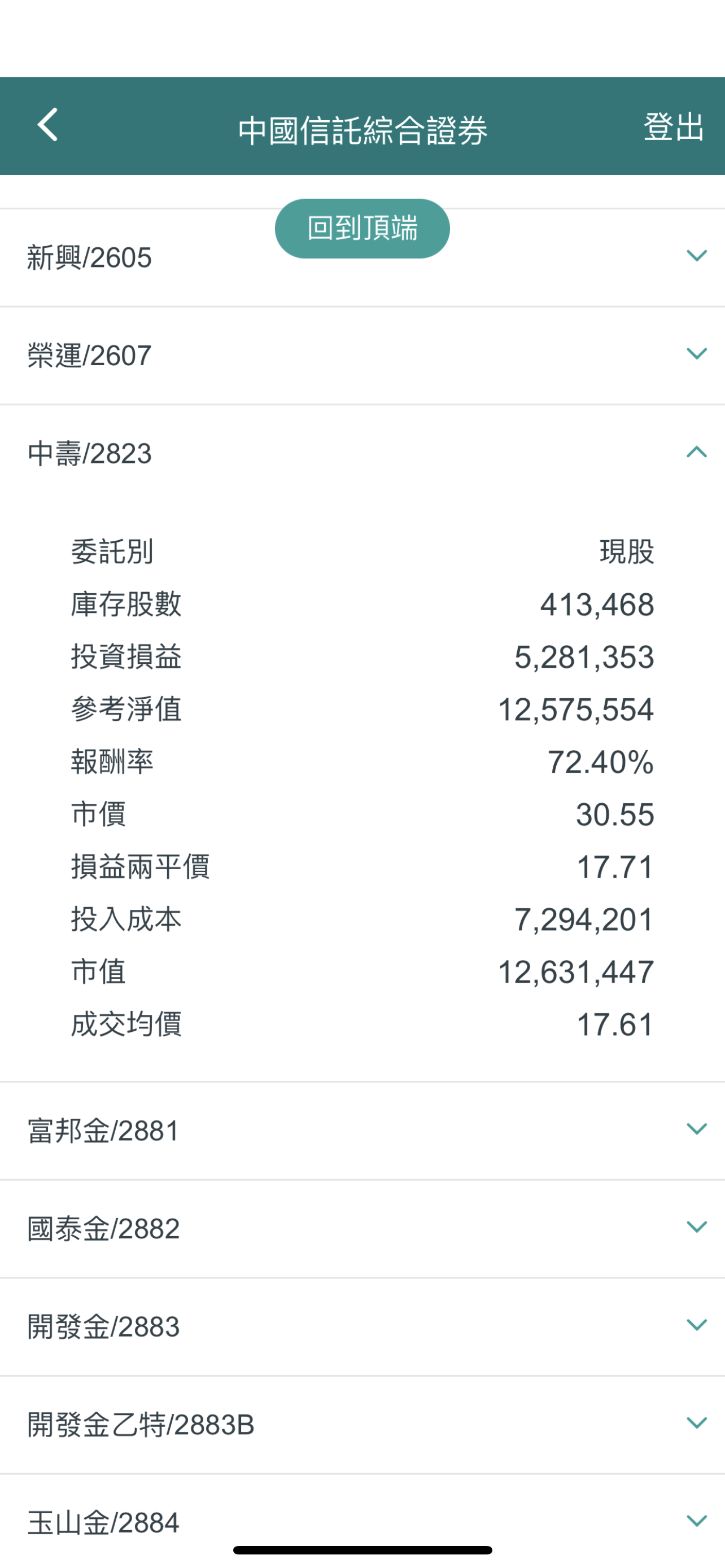Expand the 開發金乙特/2883B chevron

pyautogui.click(x=696, y=1423)
